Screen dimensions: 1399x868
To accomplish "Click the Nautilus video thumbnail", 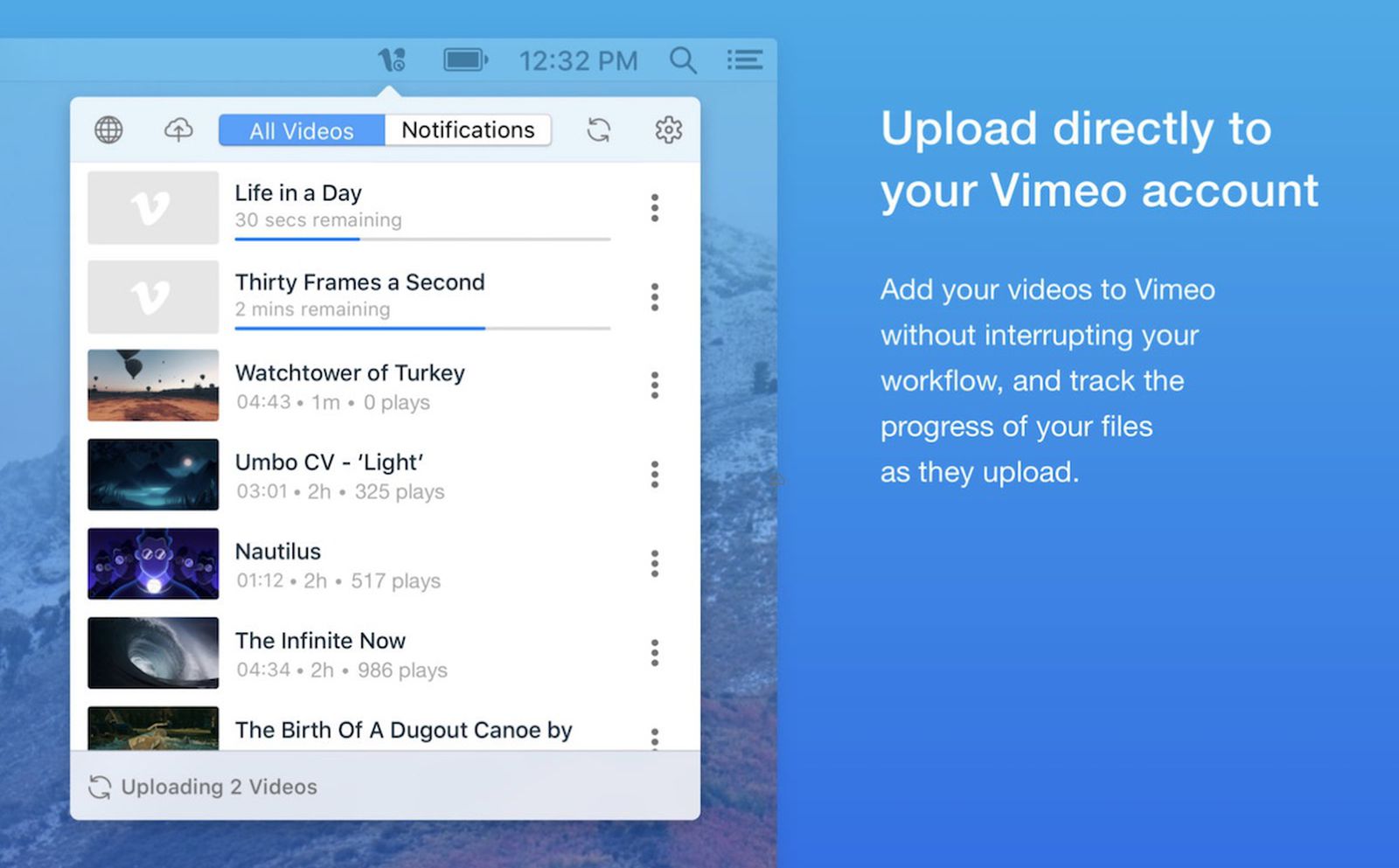I will (x=152, y=564).
